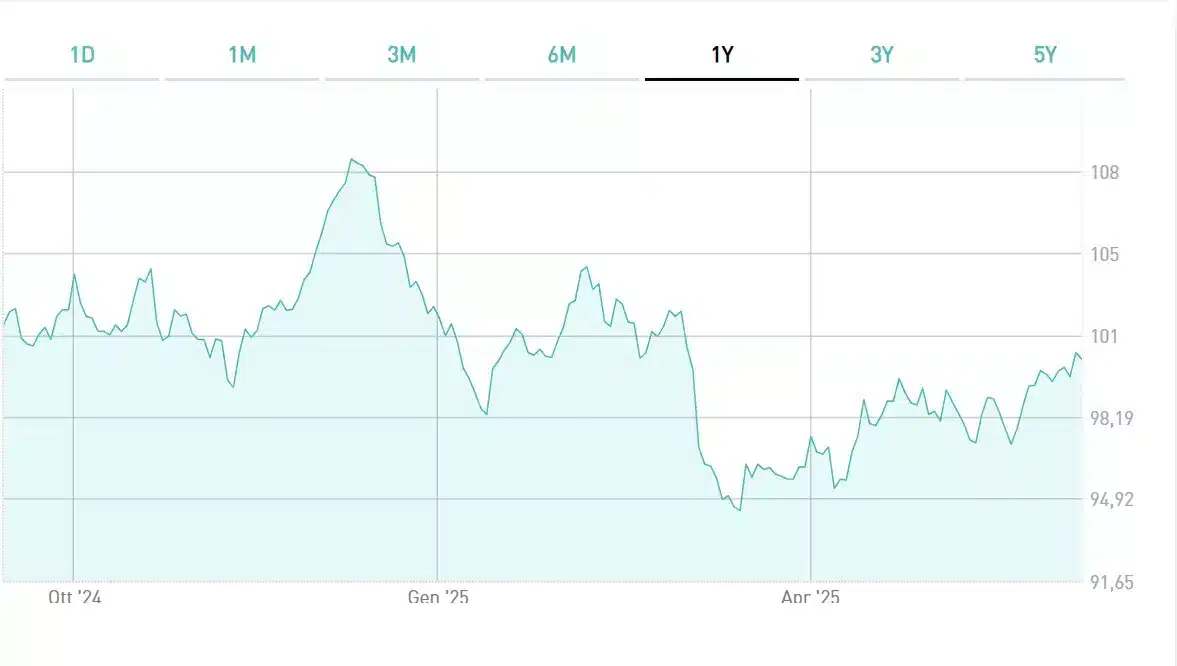
Task: Click the 108 y-axis price label
Action: [1105, 173]
